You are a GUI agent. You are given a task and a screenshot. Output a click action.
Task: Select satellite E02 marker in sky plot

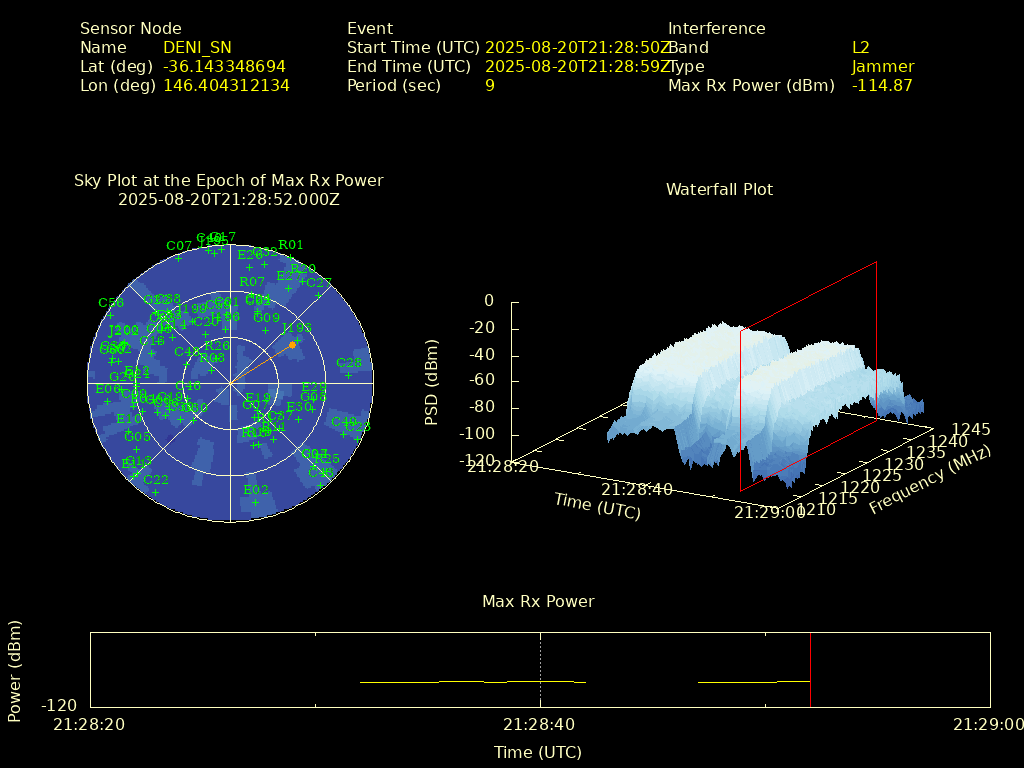coord(256,502)
